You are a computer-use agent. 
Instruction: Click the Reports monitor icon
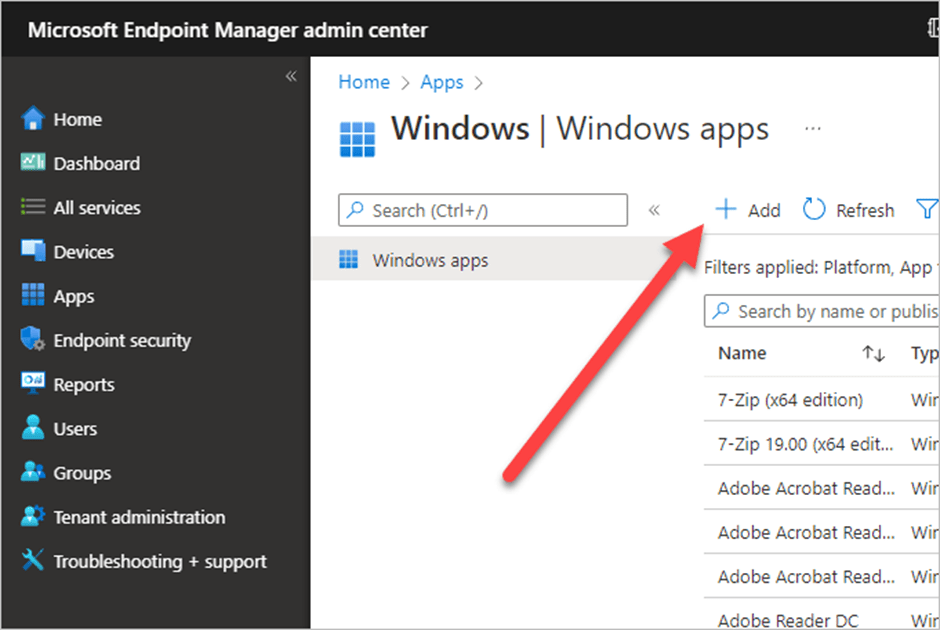click(x=33, y=383)
